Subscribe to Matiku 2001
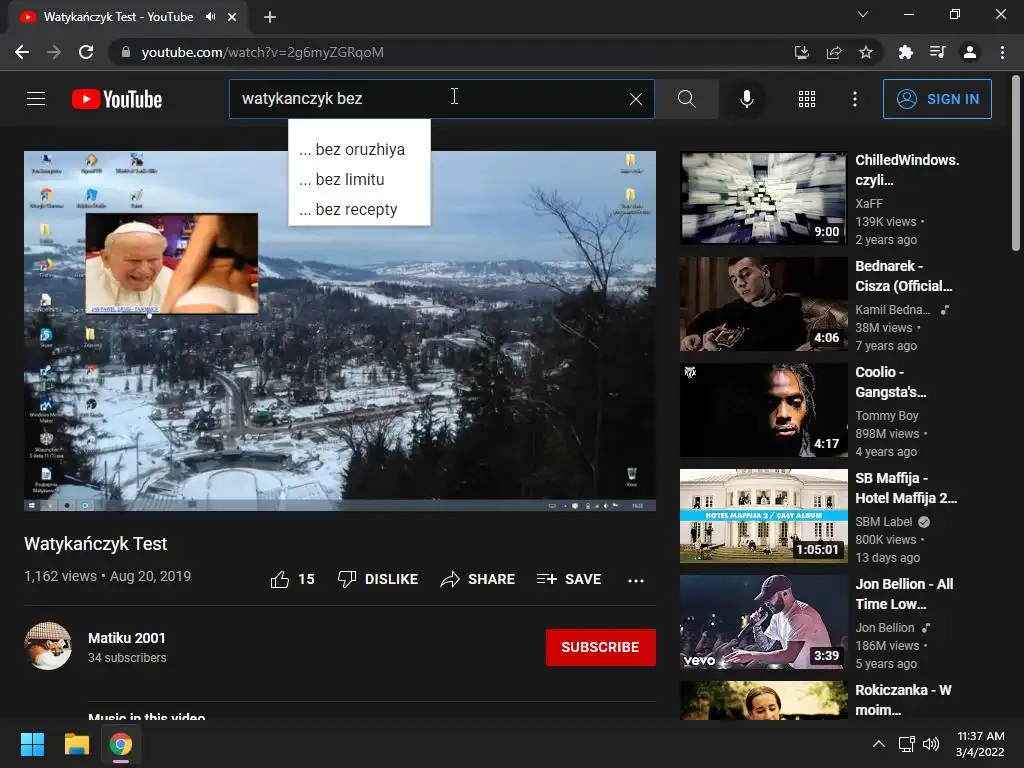This screenshot has height=768, width=1024. pyautogui.click(x=600, y=647)
